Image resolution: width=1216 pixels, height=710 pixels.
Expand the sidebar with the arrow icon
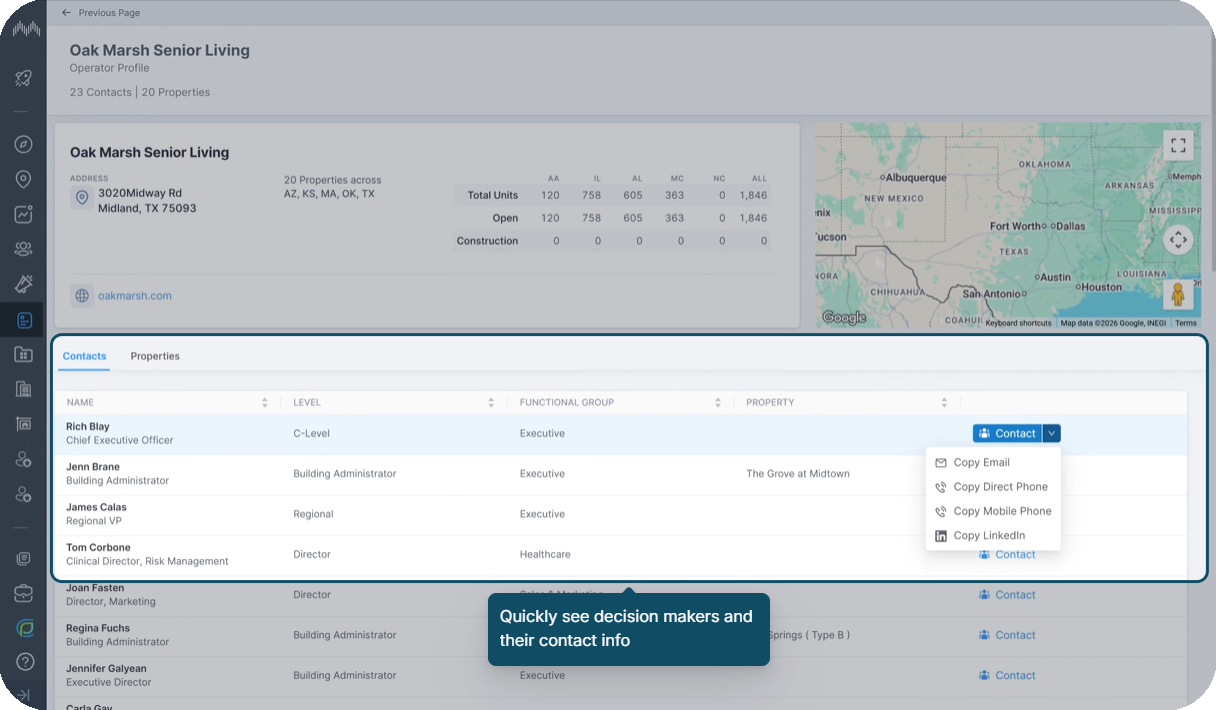point(23,695)
